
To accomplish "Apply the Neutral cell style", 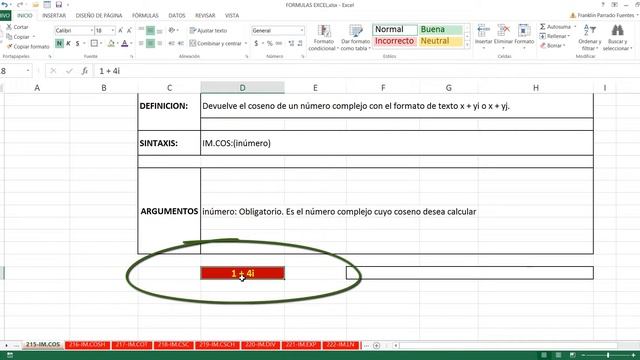I will [440, 41].
